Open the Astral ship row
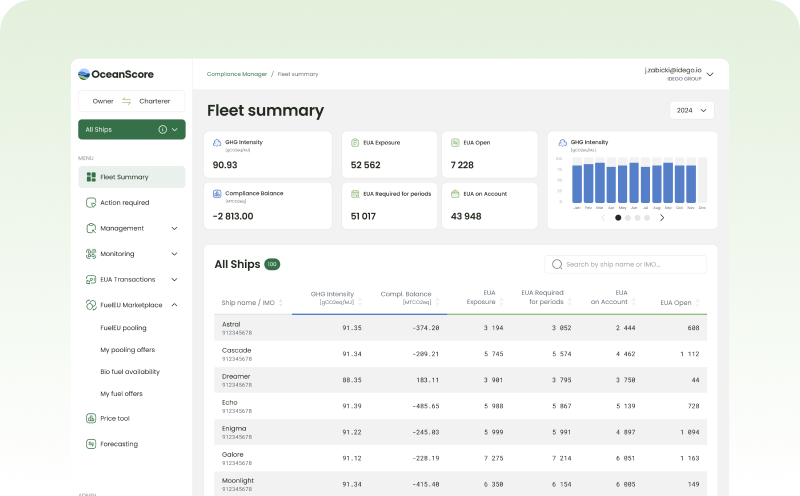This screenshot has height=496, width=800. (231, 327)
